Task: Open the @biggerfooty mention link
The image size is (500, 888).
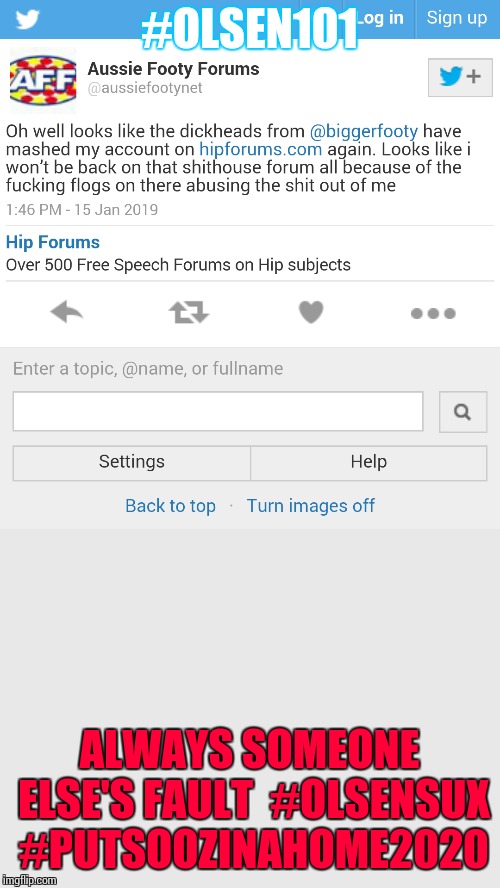Action: (x=364, y=132)
